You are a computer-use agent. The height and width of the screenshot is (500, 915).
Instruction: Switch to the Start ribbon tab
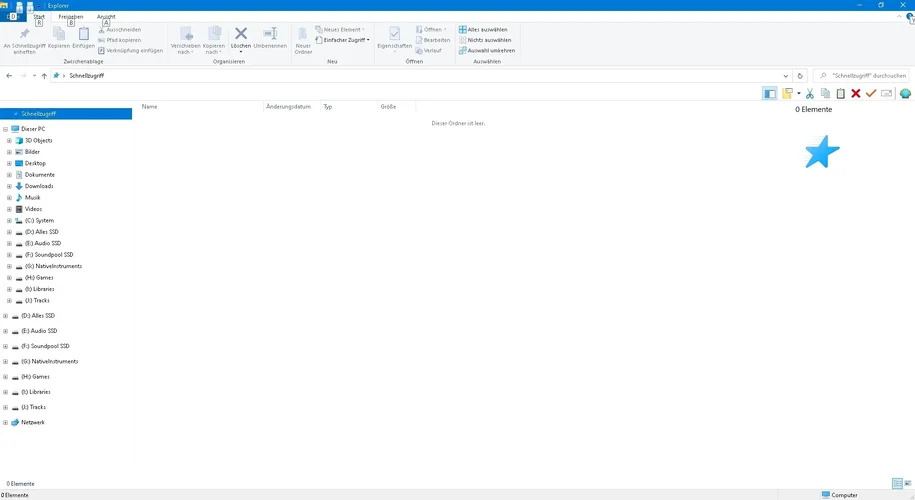pos(39,16)
